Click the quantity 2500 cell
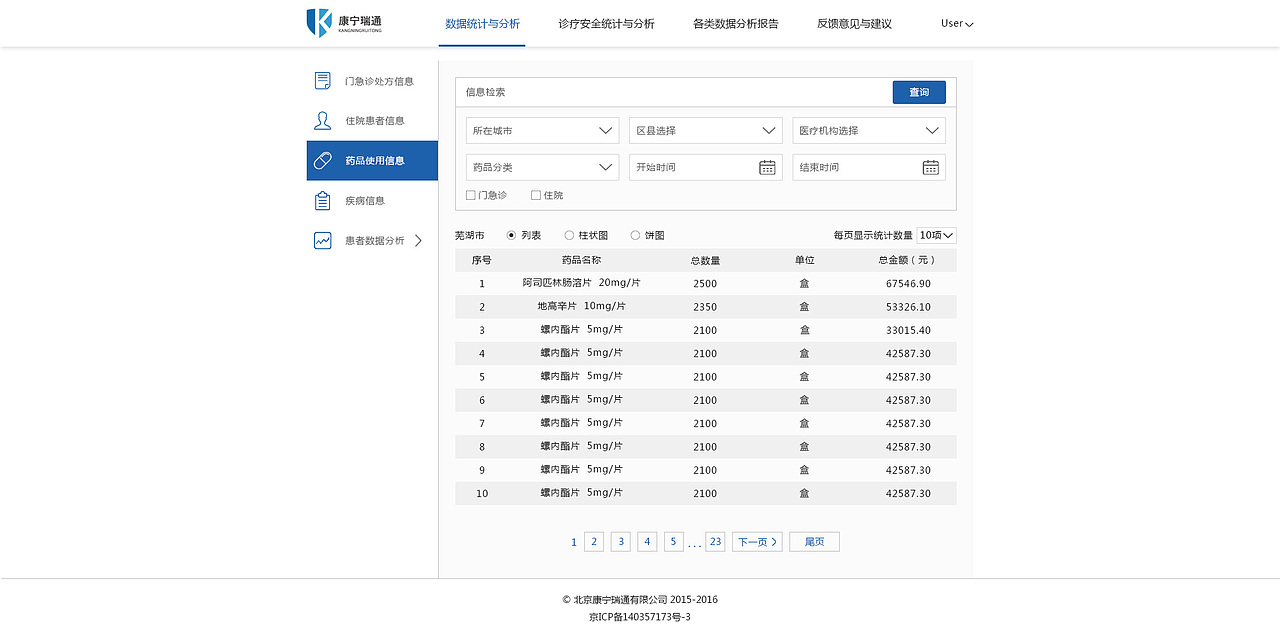This screenshot has height=639, width=1280. [705, 284]
